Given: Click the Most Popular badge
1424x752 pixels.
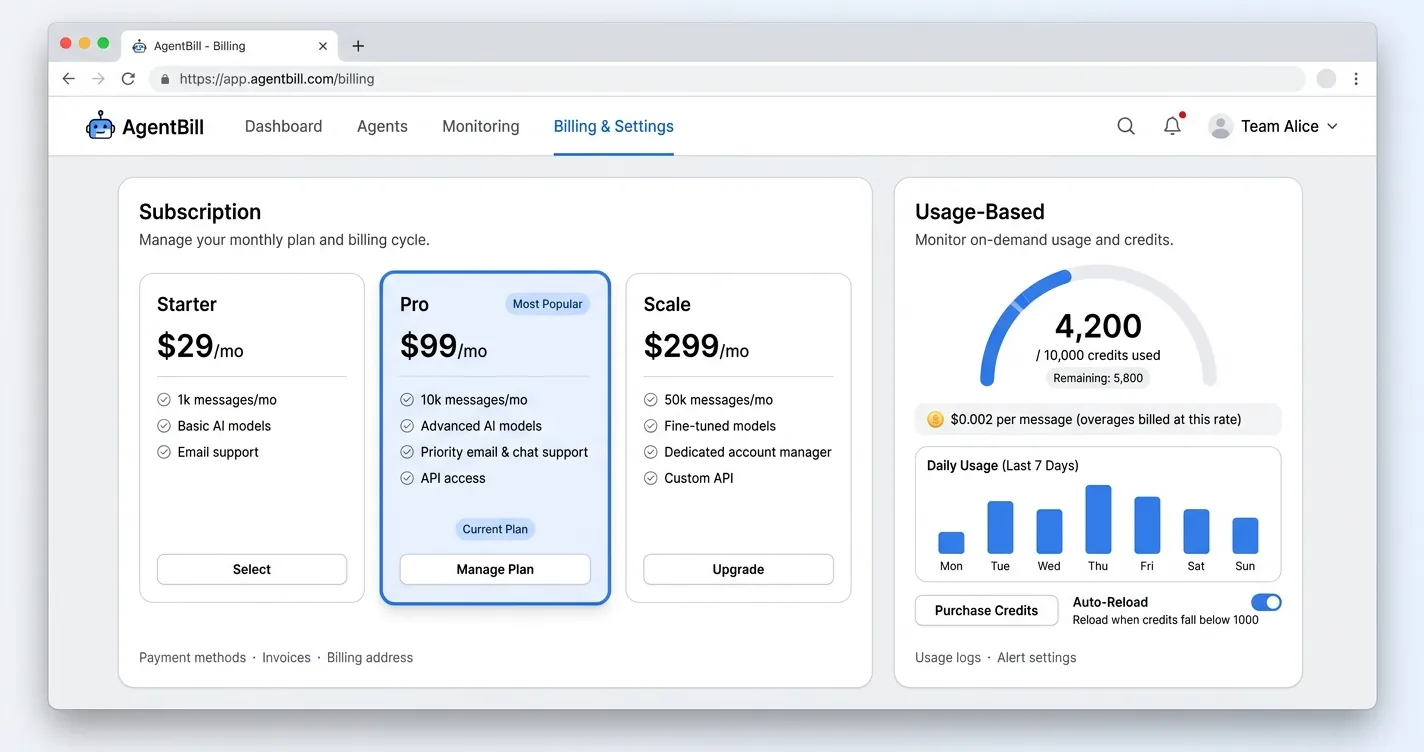Looking at the screenshot, I should [x=547, y=304].
